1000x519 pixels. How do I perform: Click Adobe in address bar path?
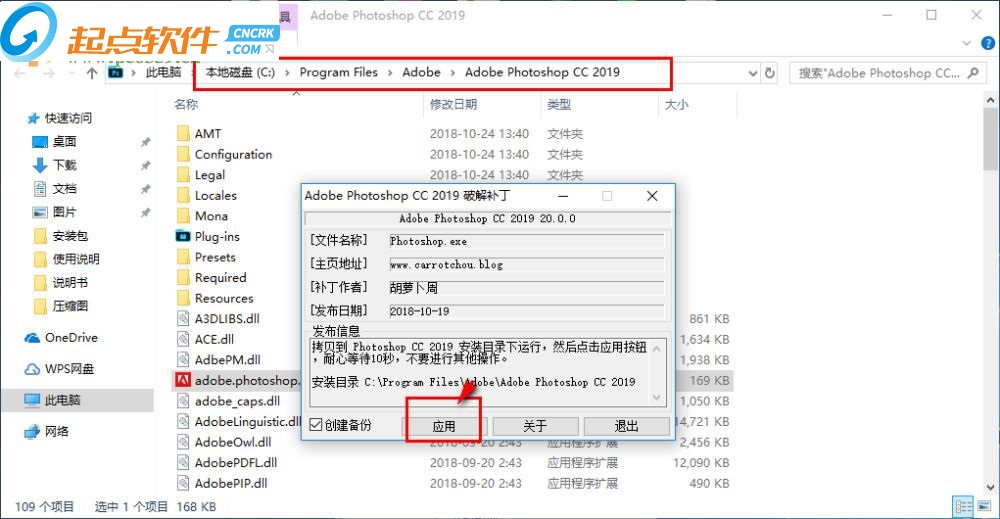tap(421, 72)
